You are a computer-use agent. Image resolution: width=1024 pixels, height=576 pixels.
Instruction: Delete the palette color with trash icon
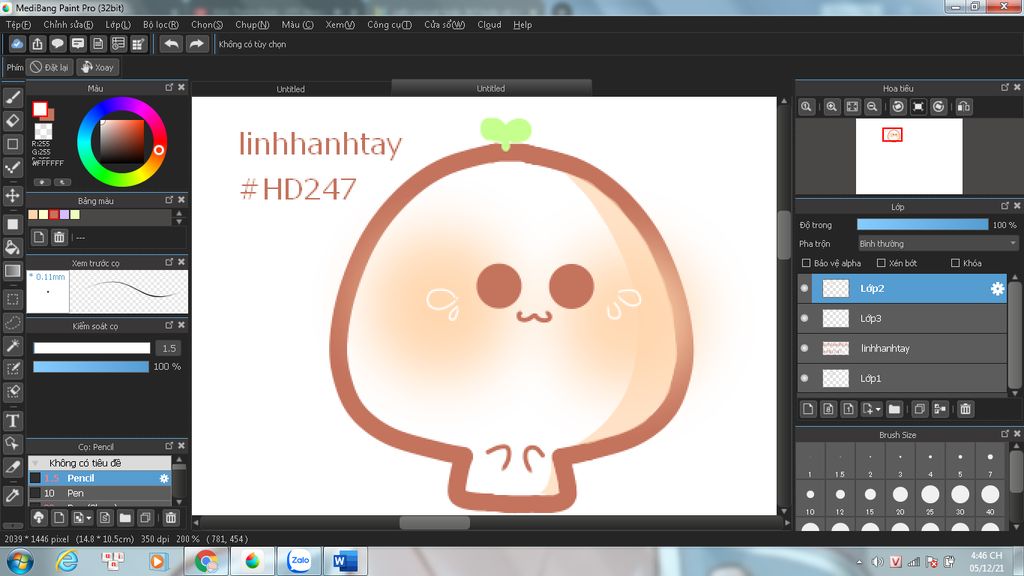point(59,237)
